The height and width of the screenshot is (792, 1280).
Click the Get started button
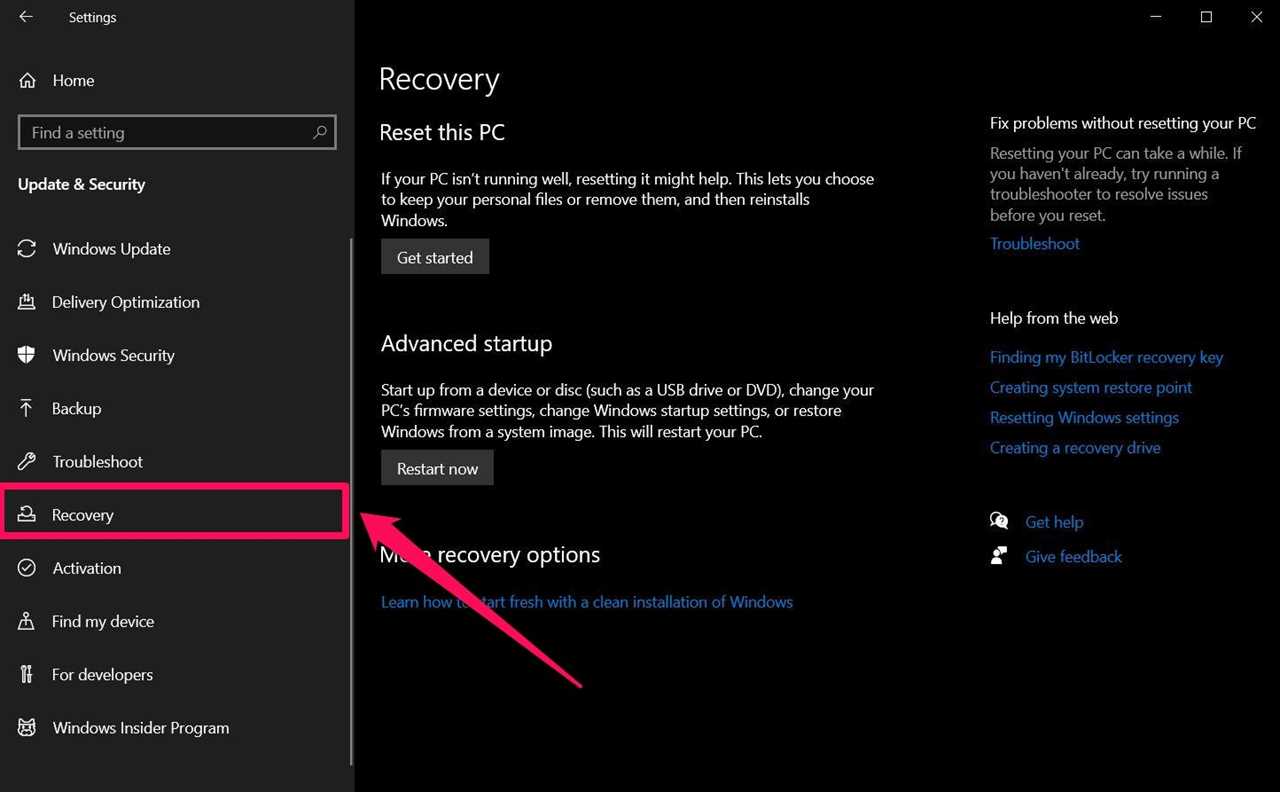point(434,256)
